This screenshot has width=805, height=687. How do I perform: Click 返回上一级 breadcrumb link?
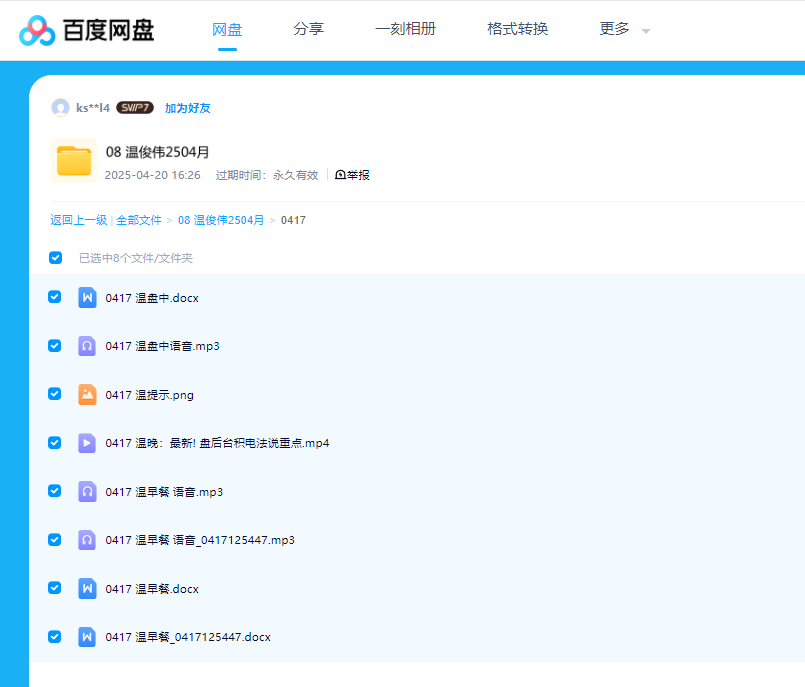click(78, 220)
